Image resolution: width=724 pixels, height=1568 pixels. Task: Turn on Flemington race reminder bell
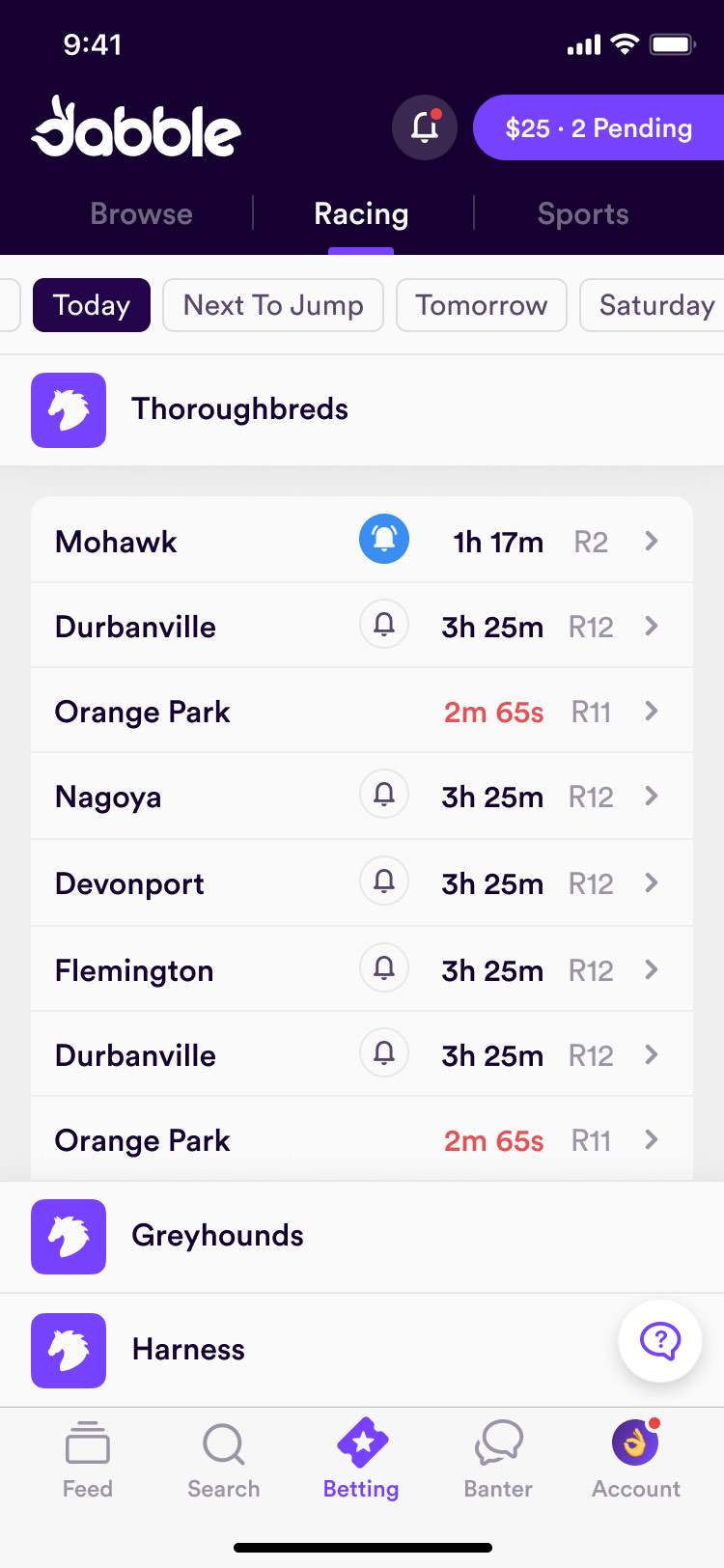pos(384,968)
